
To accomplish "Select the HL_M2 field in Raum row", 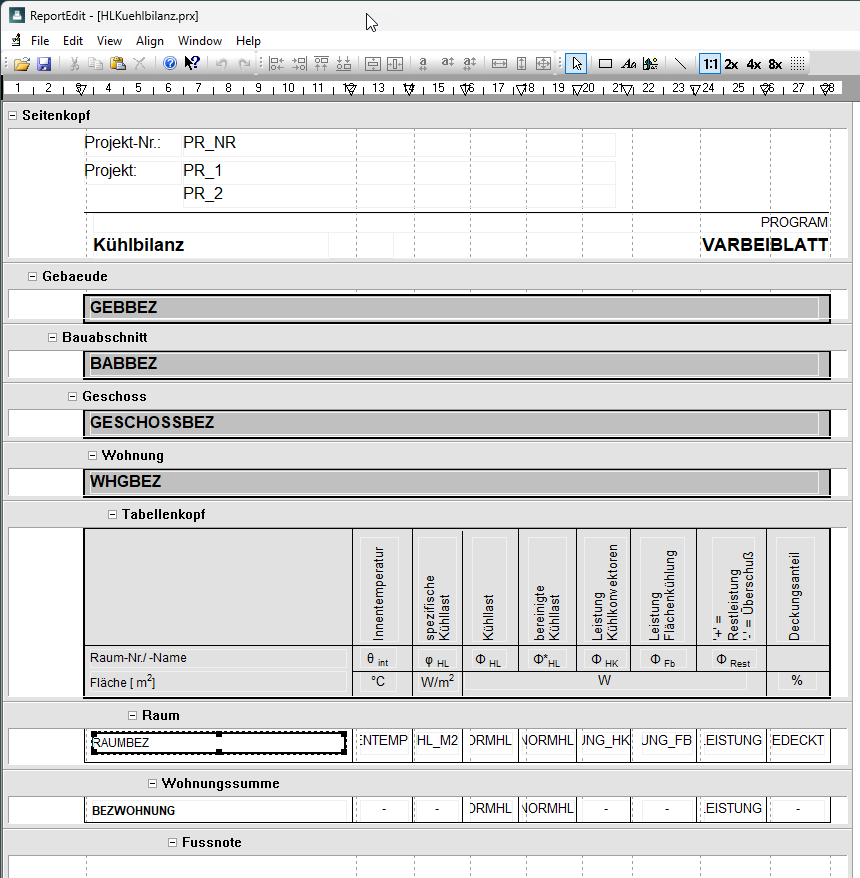I will (437, 740).
